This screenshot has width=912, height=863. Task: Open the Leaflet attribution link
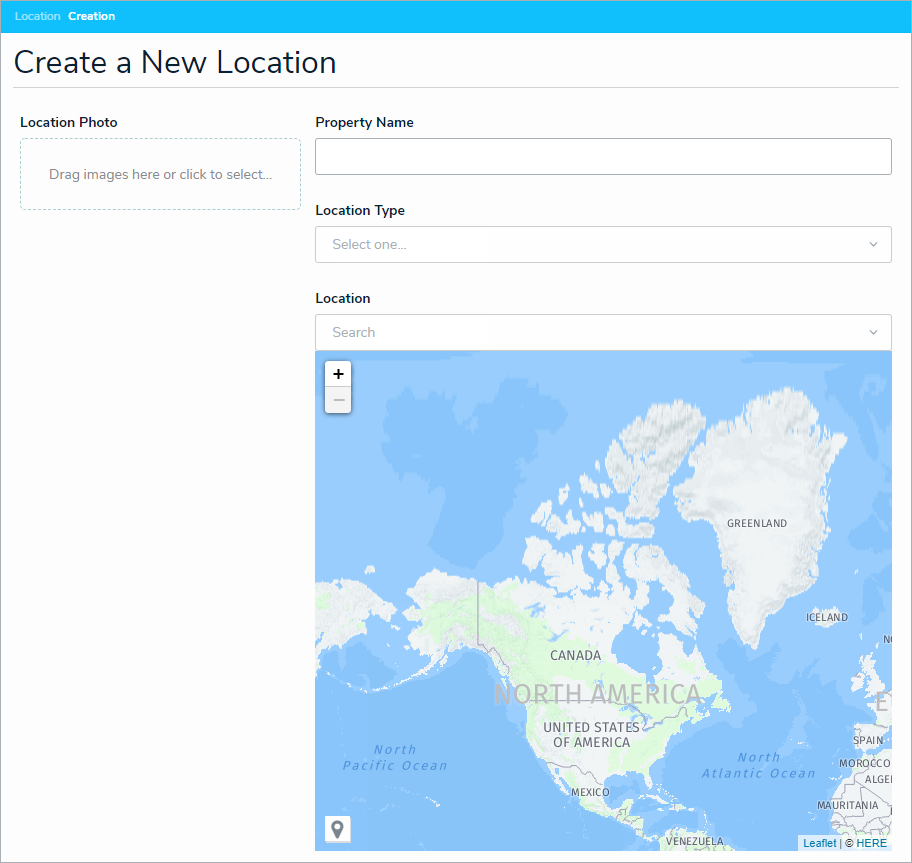tap(819, 843)
